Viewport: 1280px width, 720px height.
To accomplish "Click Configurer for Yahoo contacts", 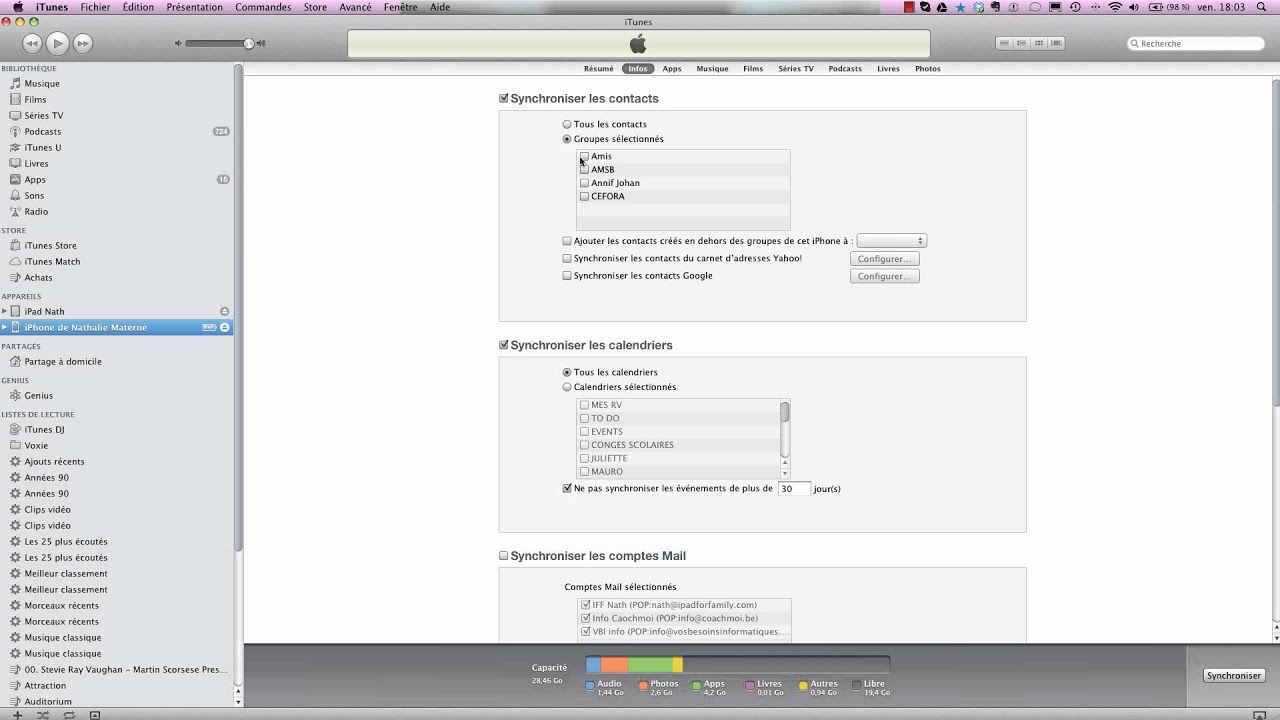I will (885, 259).
